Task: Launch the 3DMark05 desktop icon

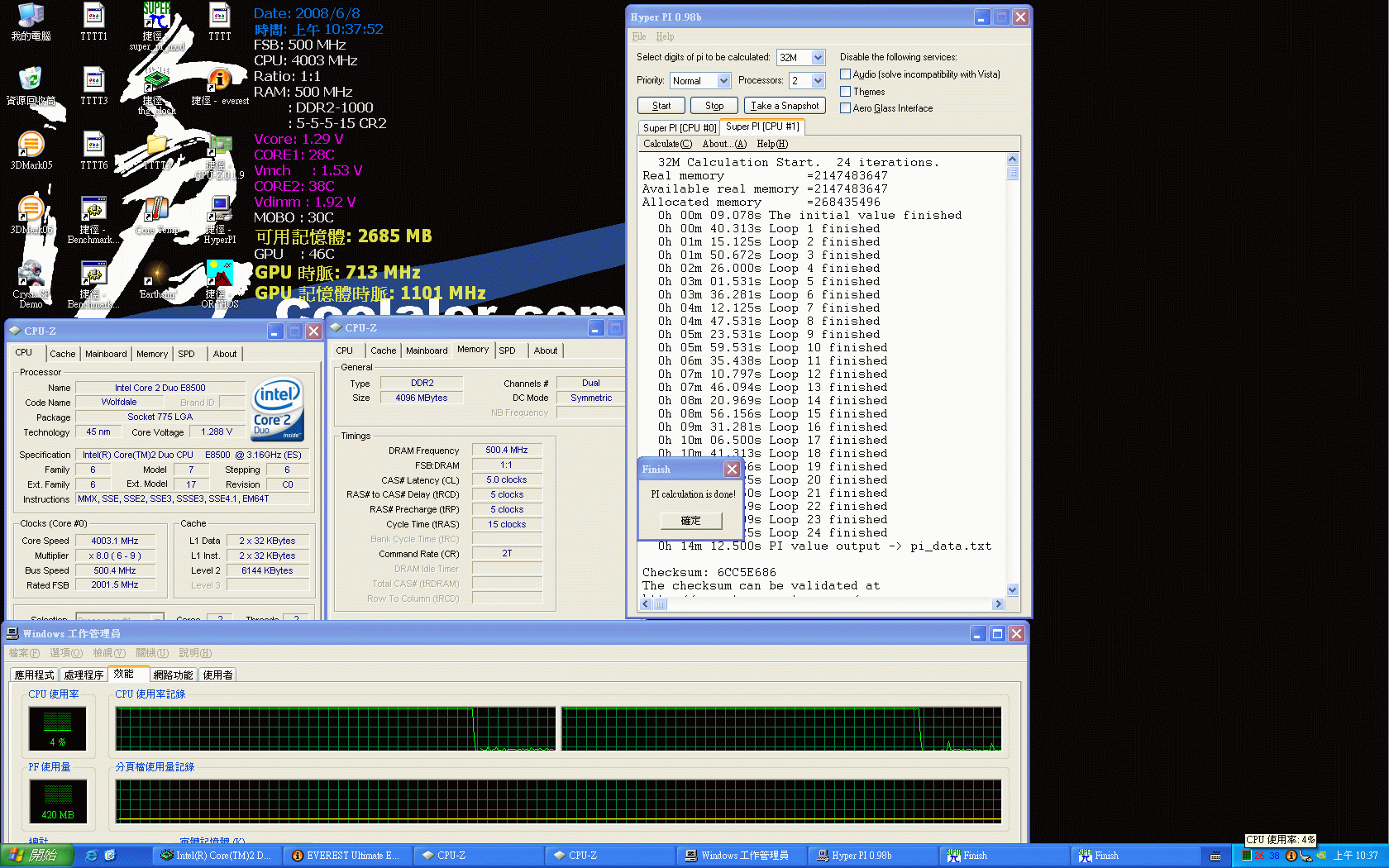Action: [31, 150]
